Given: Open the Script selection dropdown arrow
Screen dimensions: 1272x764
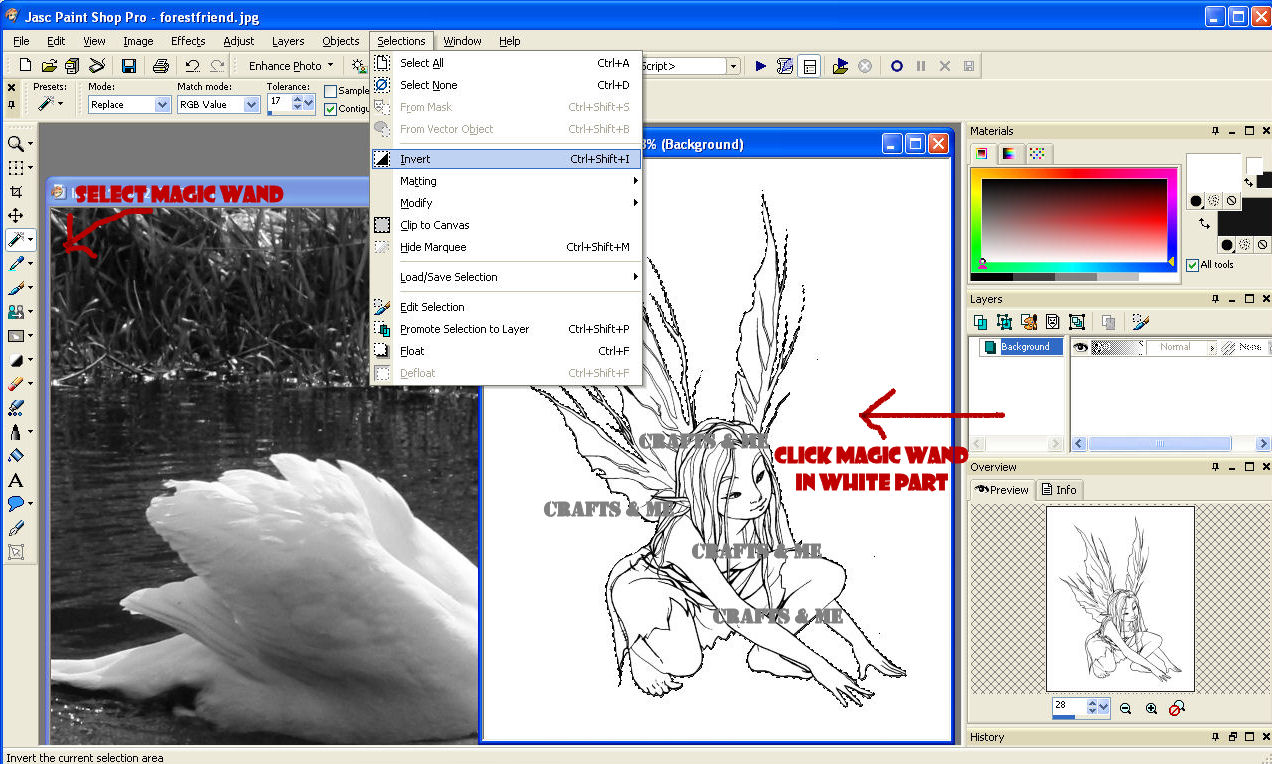Looking at the screenshot, I should pos(733,66).
